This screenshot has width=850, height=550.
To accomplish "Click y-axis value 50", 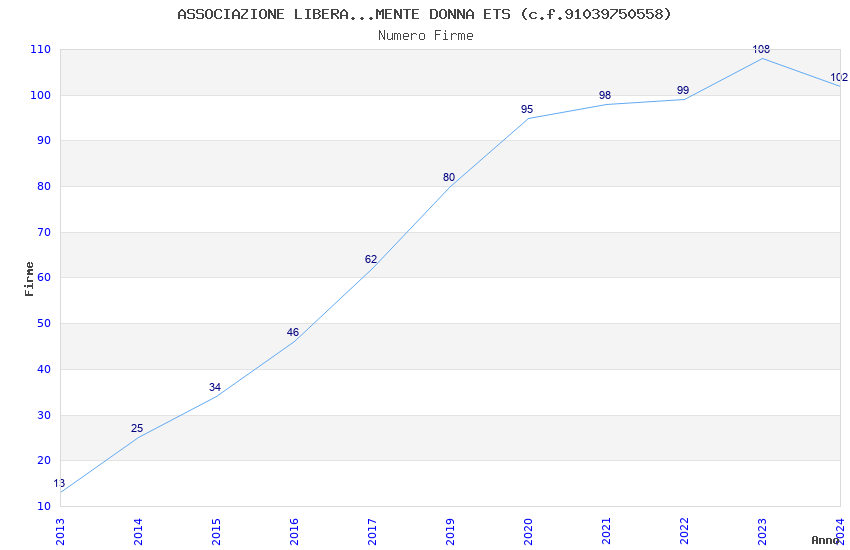I will coord(44,323).
